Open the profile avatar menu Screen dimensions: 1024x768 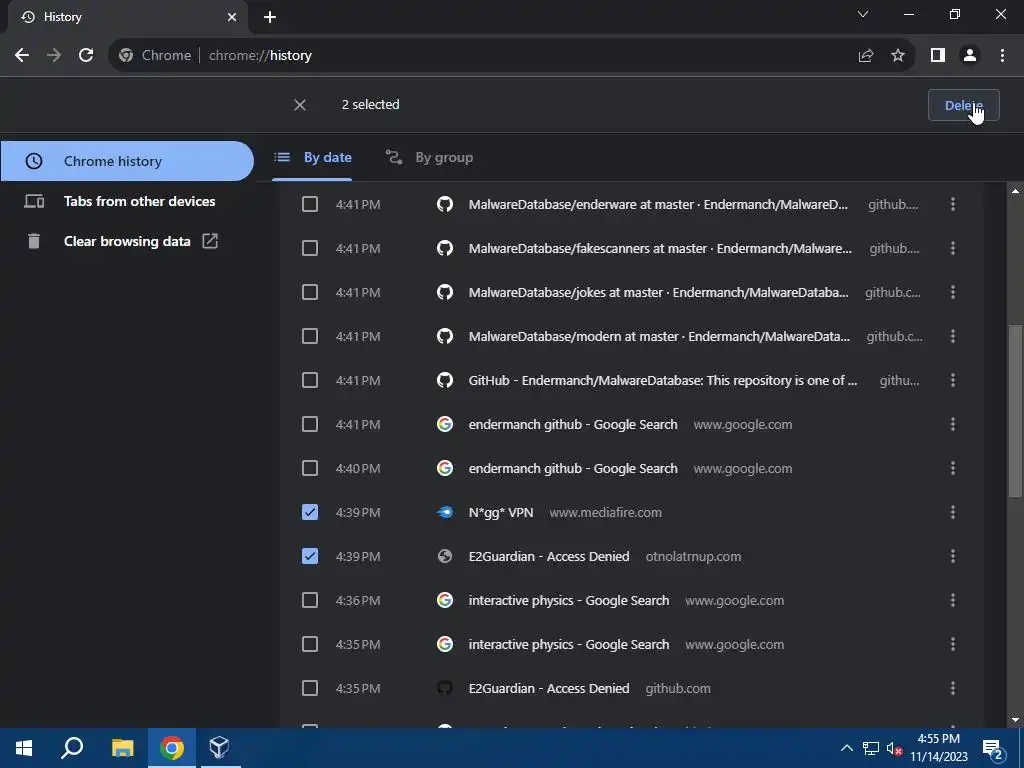(970, 56)
